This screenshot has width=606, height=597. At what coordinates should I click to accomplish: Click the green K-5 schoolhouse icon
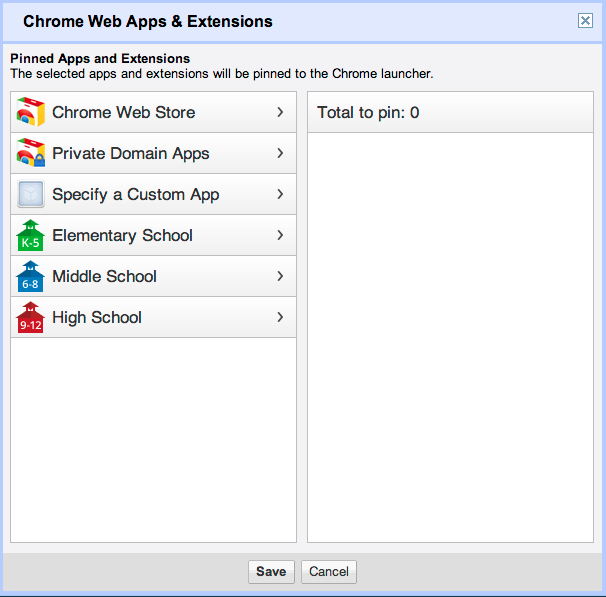click(x=30, y=236)
